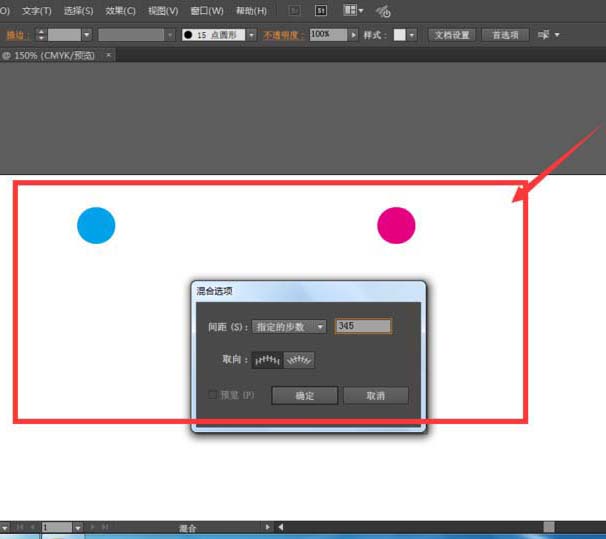
Task: Click the 混合 status bar text
Action: 187,528
